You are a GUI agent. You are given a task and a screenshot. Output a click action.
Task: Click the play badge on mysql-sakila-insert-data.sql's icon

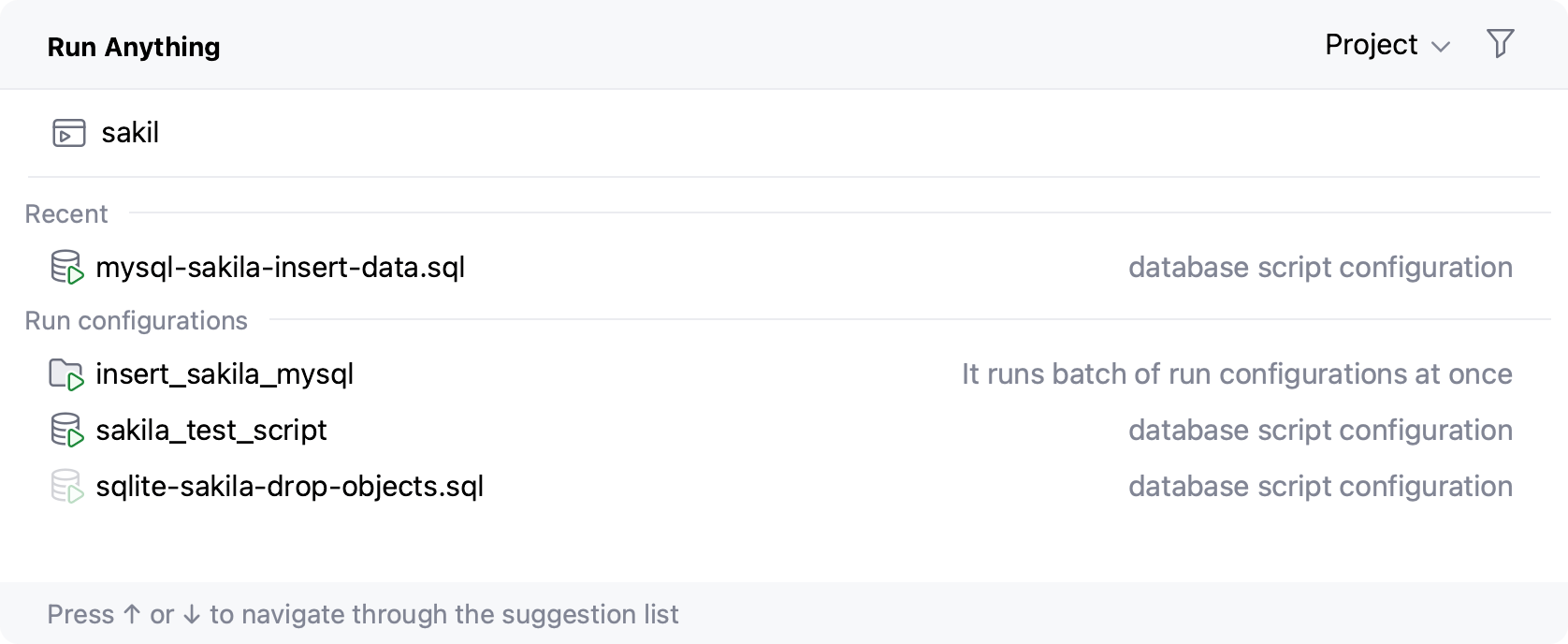click(x=75, y=275)
